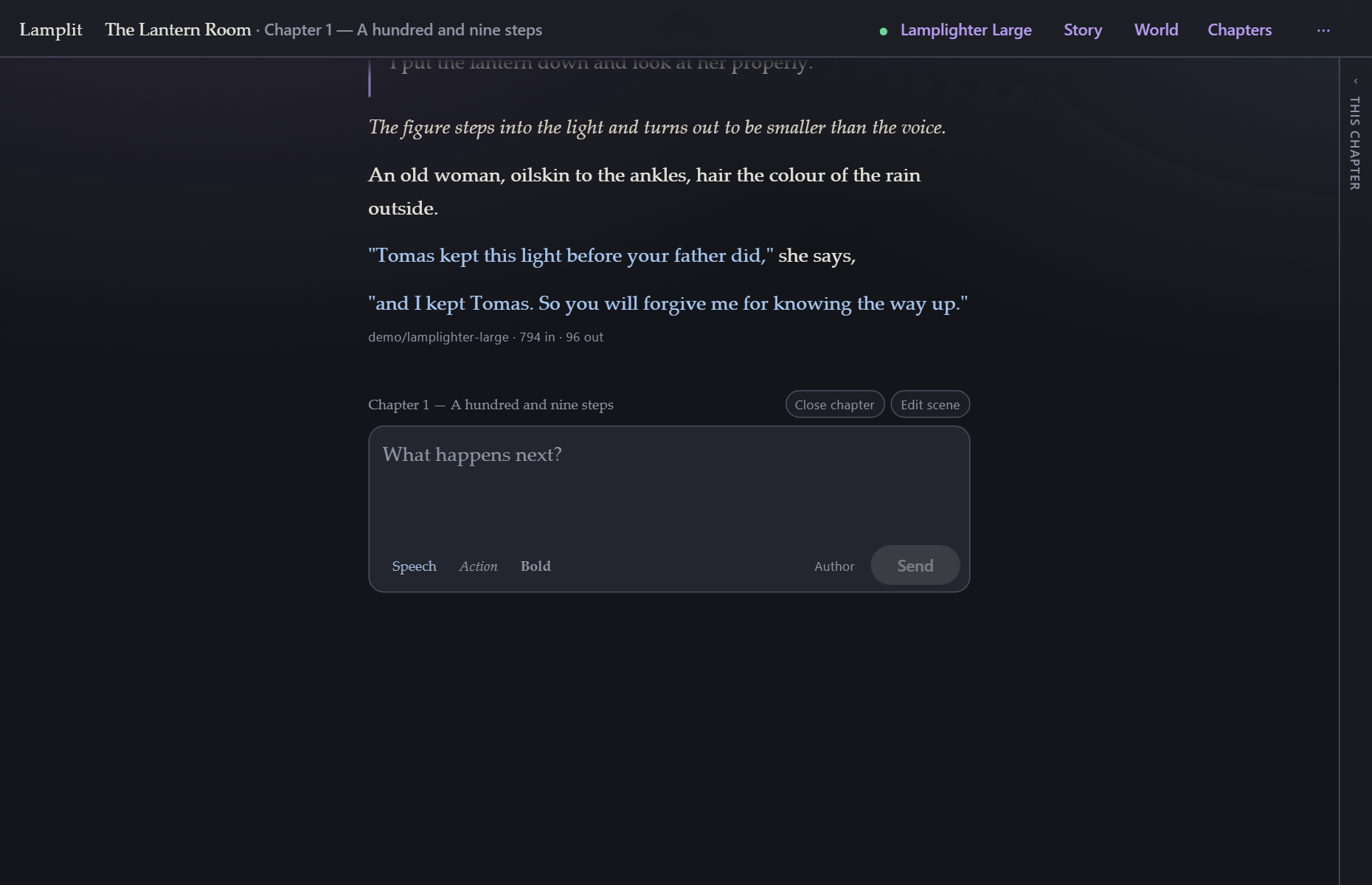Image resolution: width=1372 pixels, height=885 pixels.
Task: Expand the sidebar using the small chevron
Action: click(x=1356, y=81)
